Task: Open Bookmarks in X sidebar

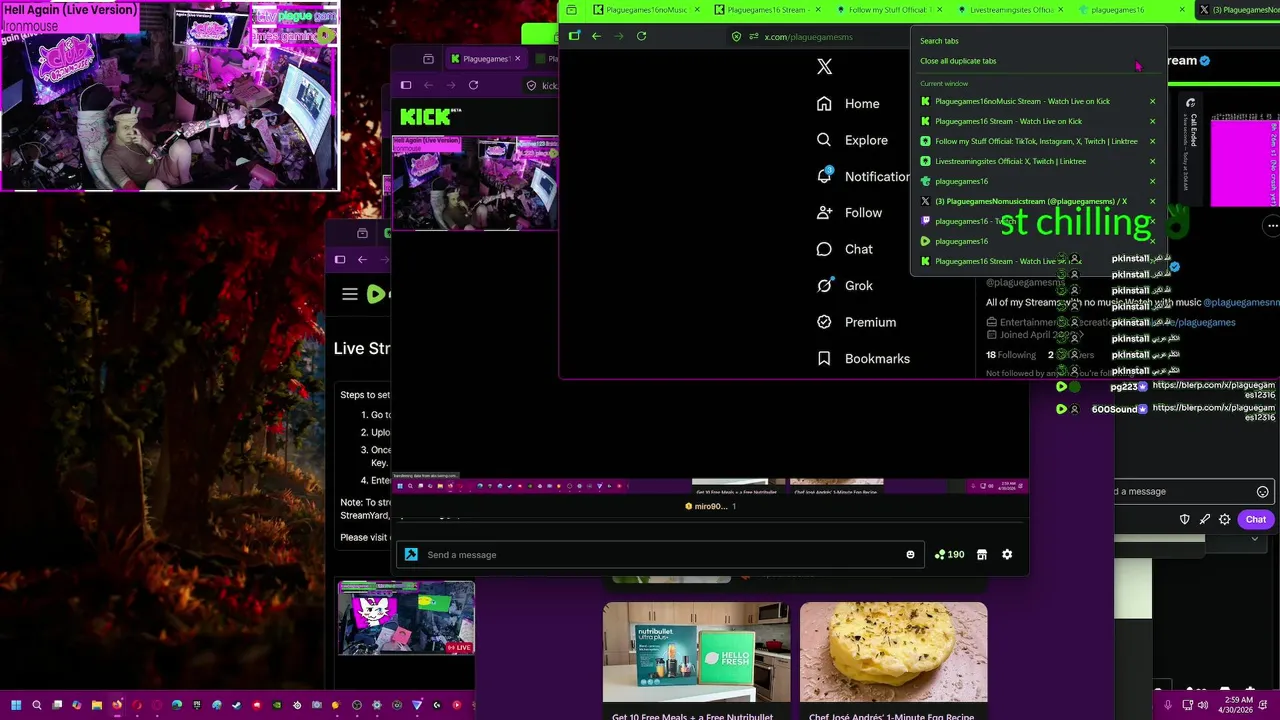Action: click(x=862, y=358)
